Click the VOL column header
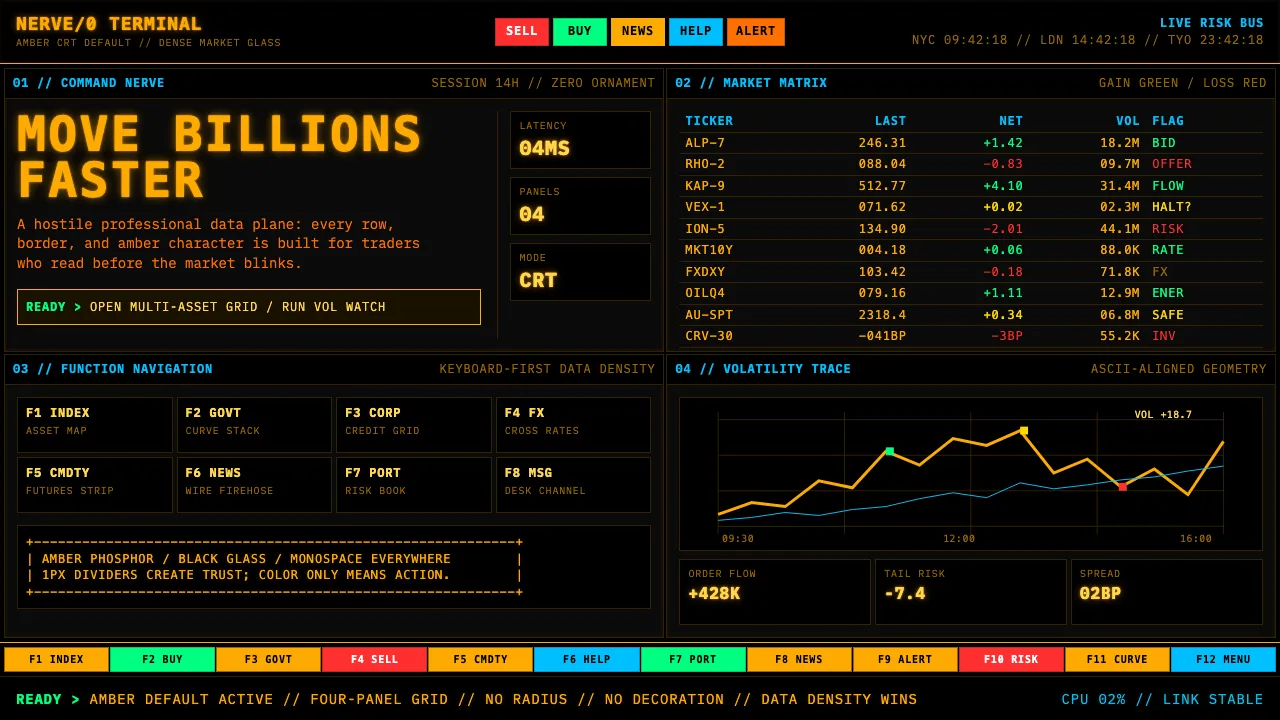 pyautogui.click(x=1128, y=121)
